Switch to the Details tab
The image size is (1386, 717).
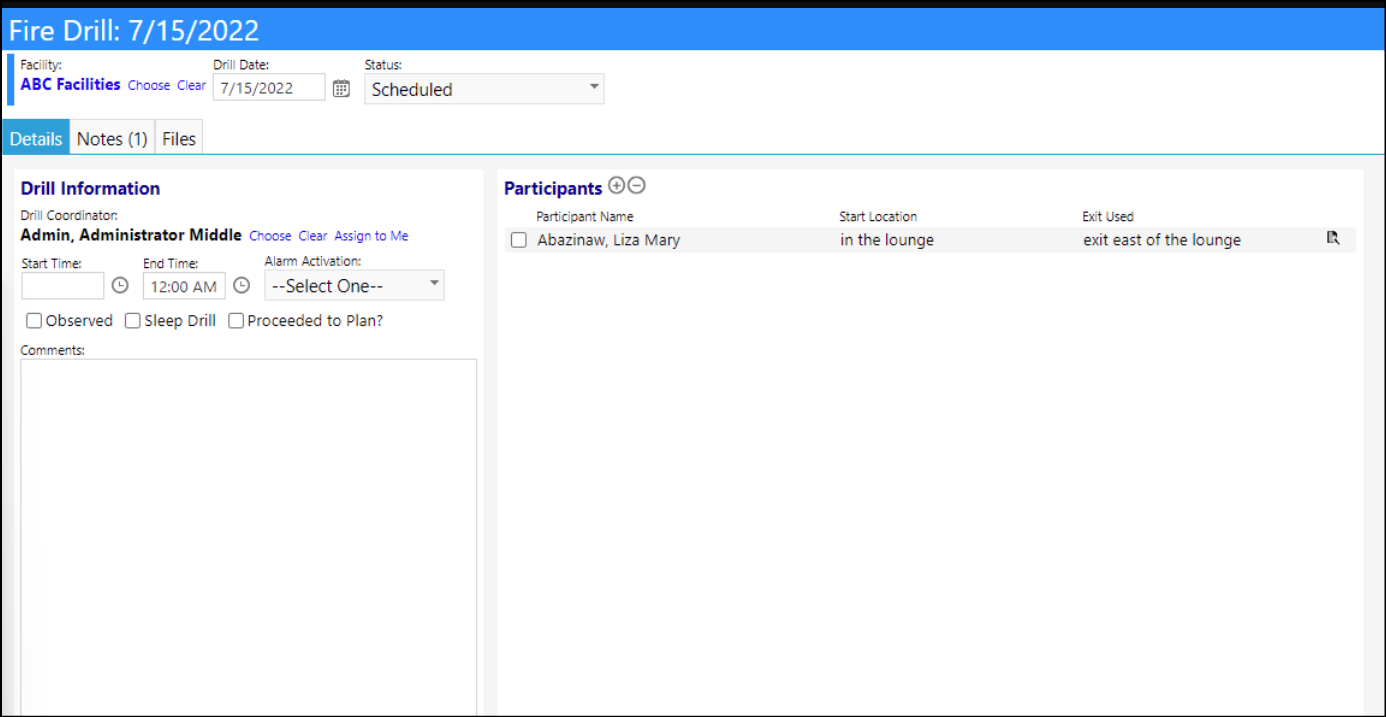36,139
